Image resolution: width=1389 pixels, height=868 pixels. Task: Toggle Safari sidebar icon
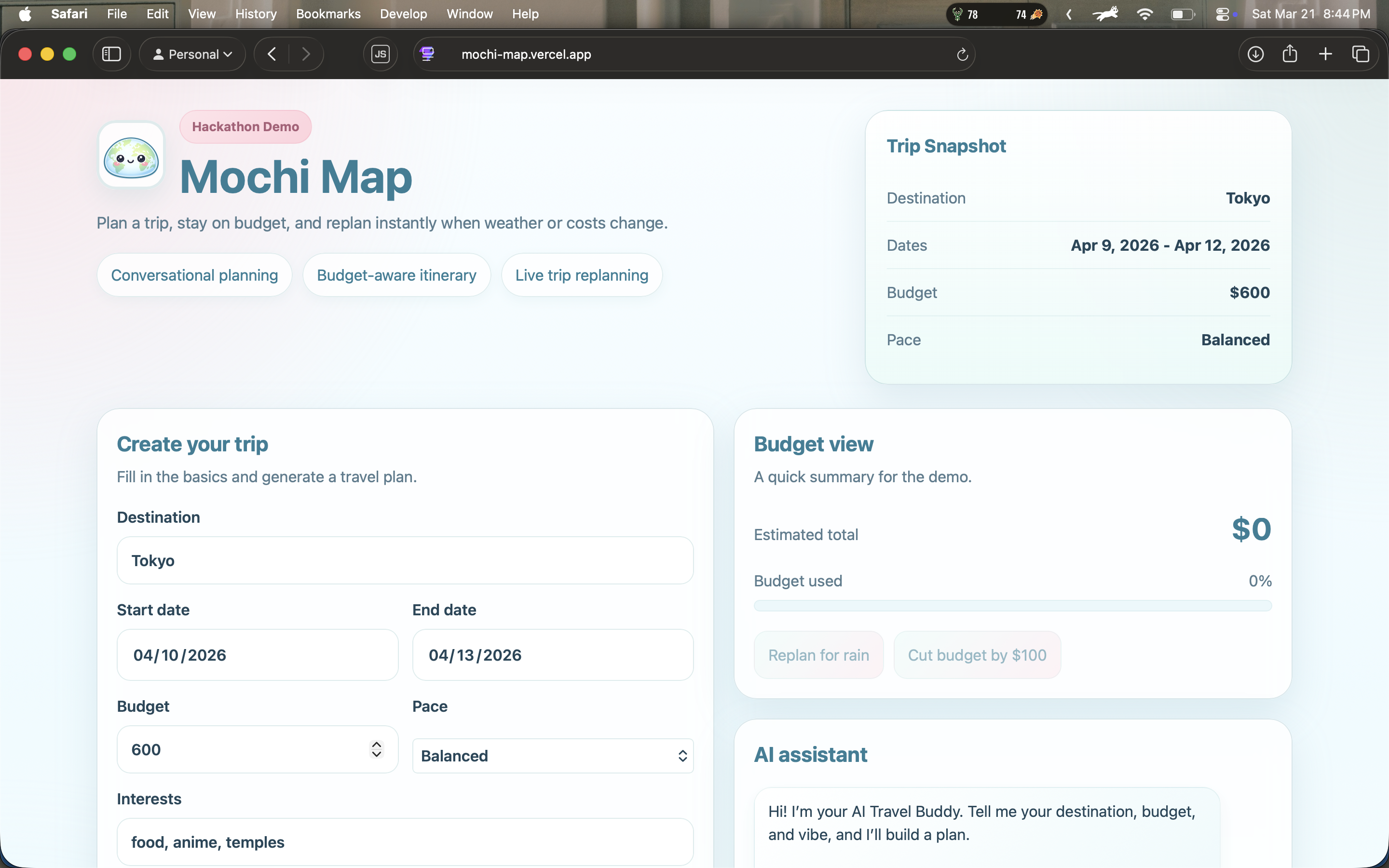click(111, 54)
